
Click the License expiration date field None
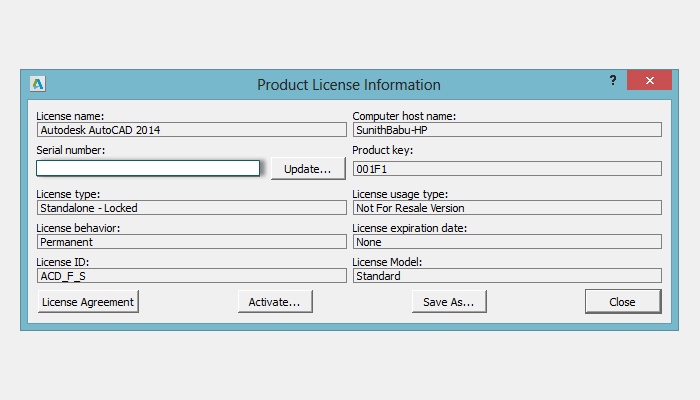click(507, 242)
